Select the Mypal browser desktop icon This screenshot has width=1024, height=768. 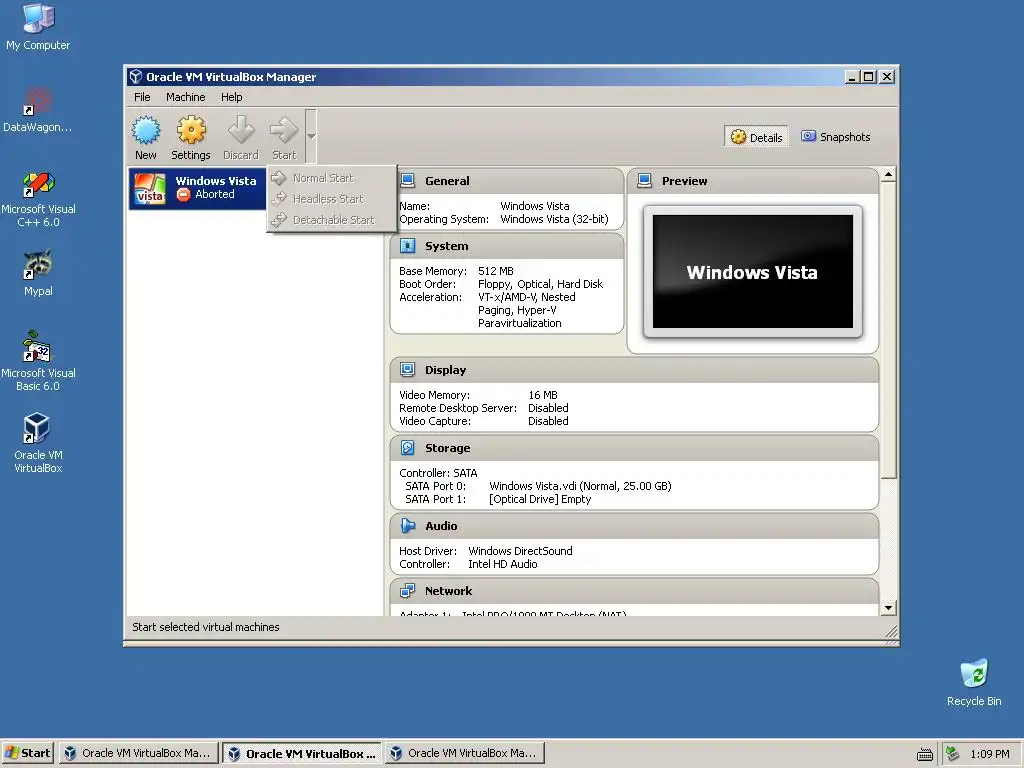coord(38,274)
